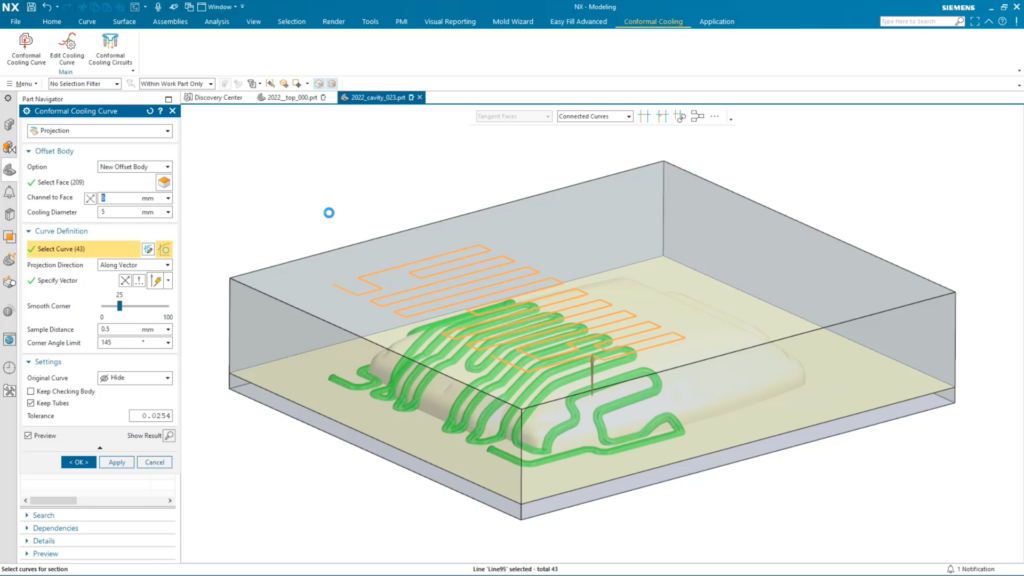The image size is (1024, 576).
Task: Click the microphone voice command icon
Action: pyautogui.click(x=158, y=7)
